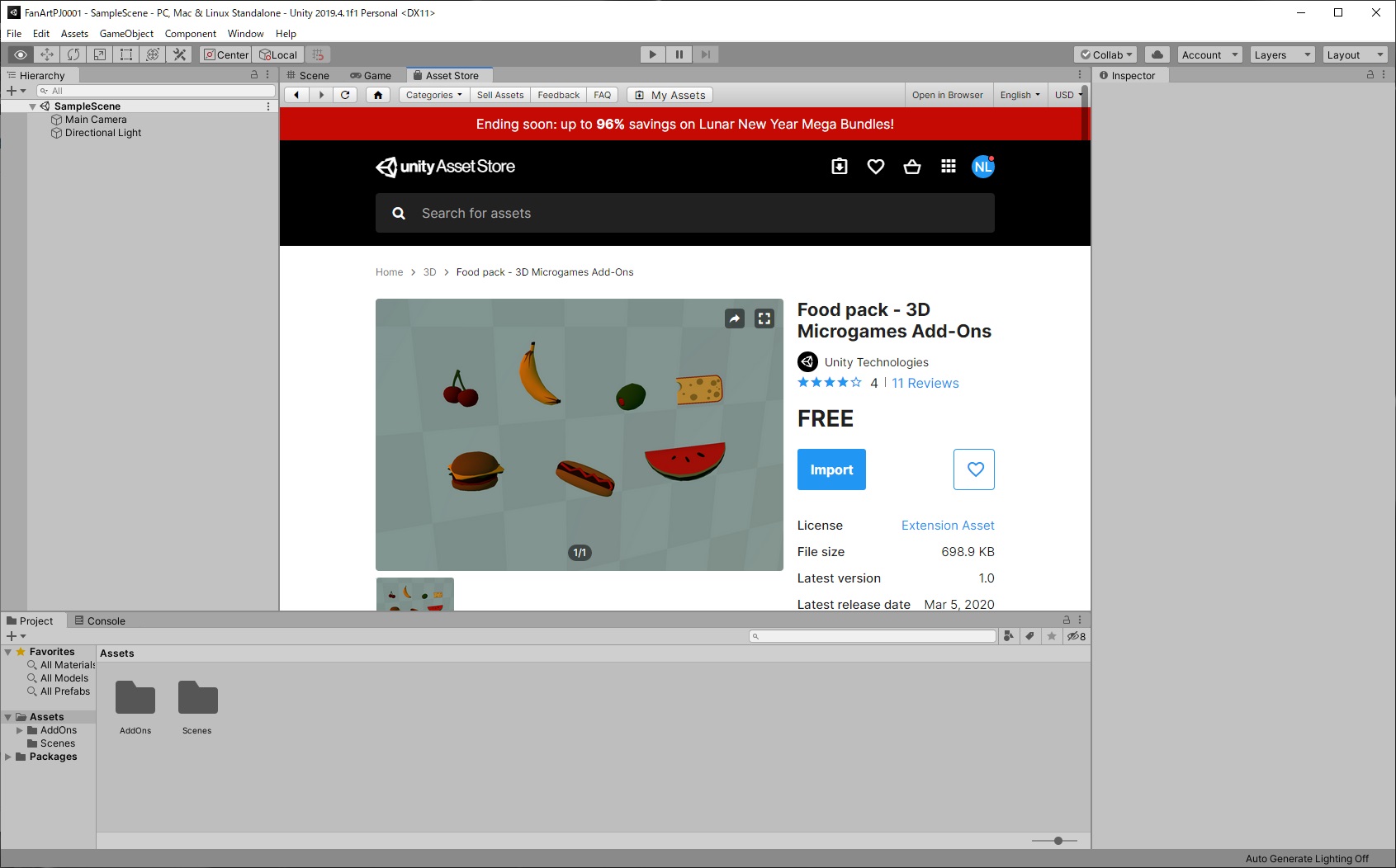Go forward in Asset Store browser
Viewport: 1396px width, 868px height.
pos(321,95)
